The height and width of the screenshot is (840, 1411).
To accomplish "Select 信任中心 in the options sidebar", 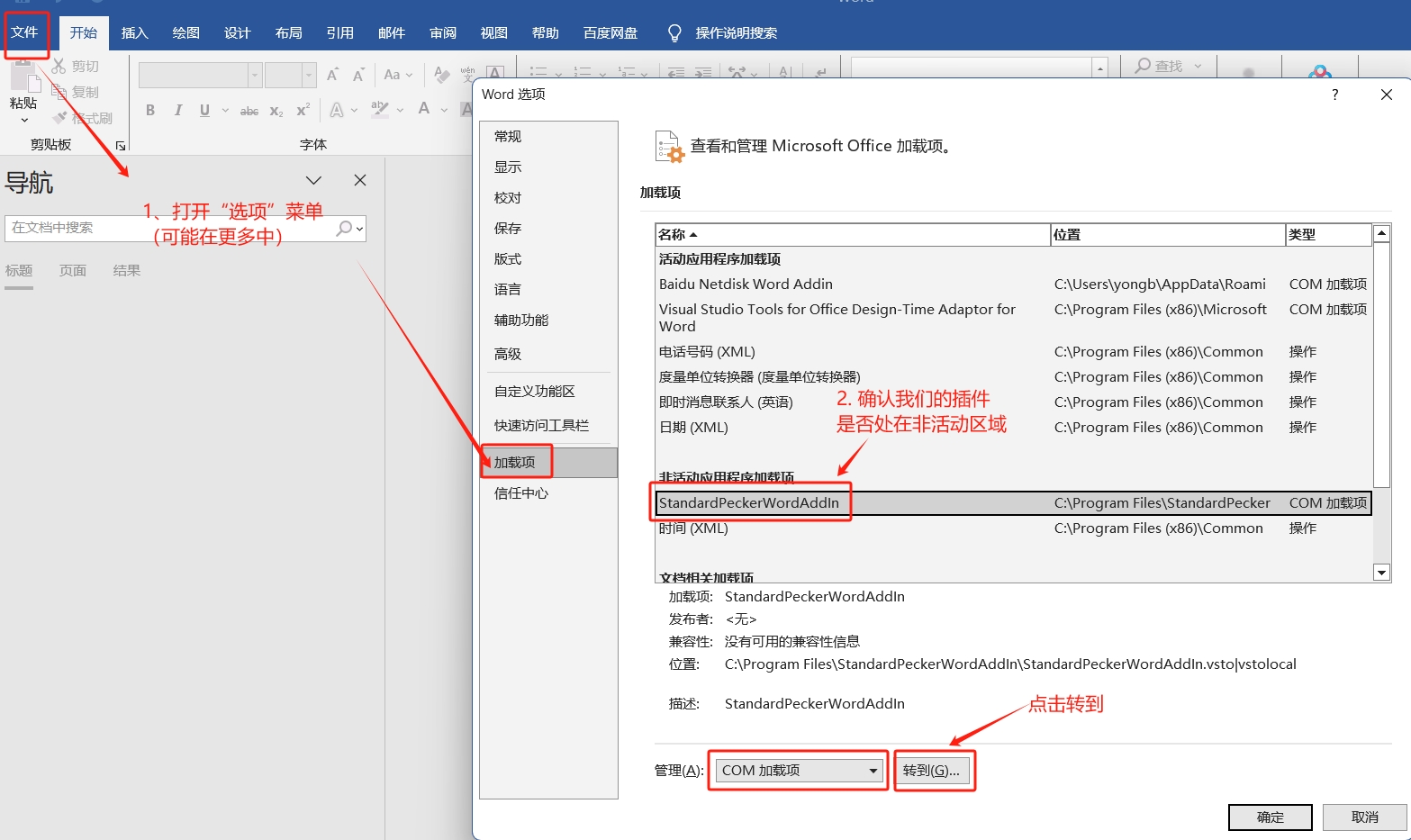I will click(x=521, y=492).
